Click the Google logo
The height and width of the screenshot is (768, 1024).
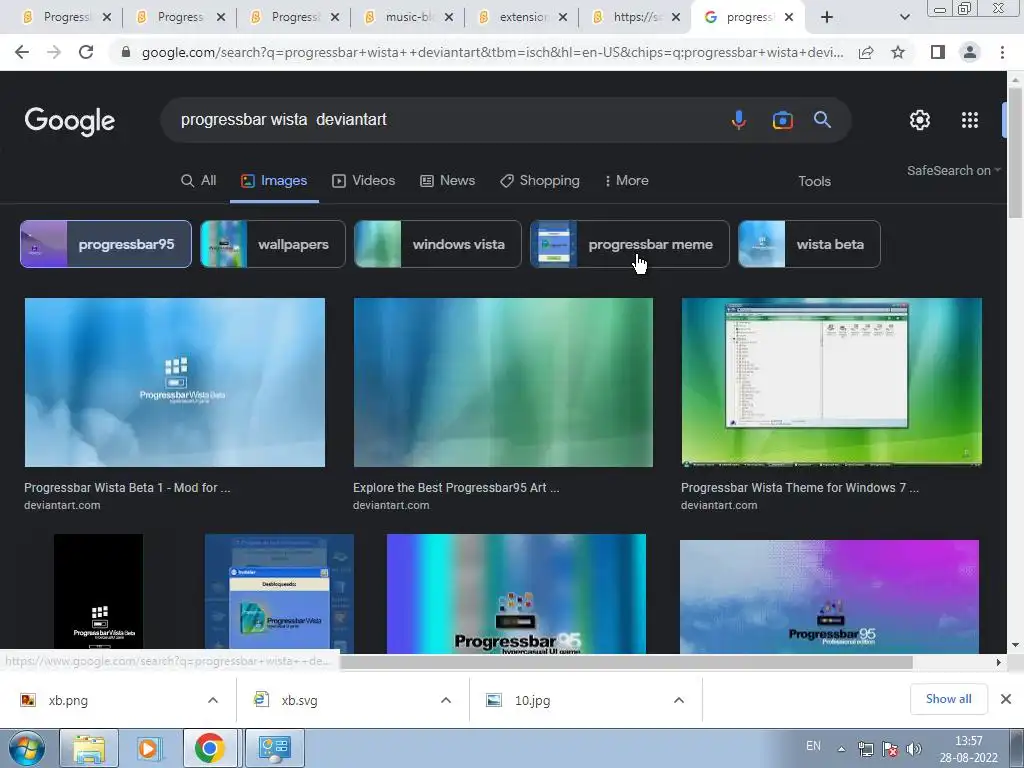click(x=70, y=121)
